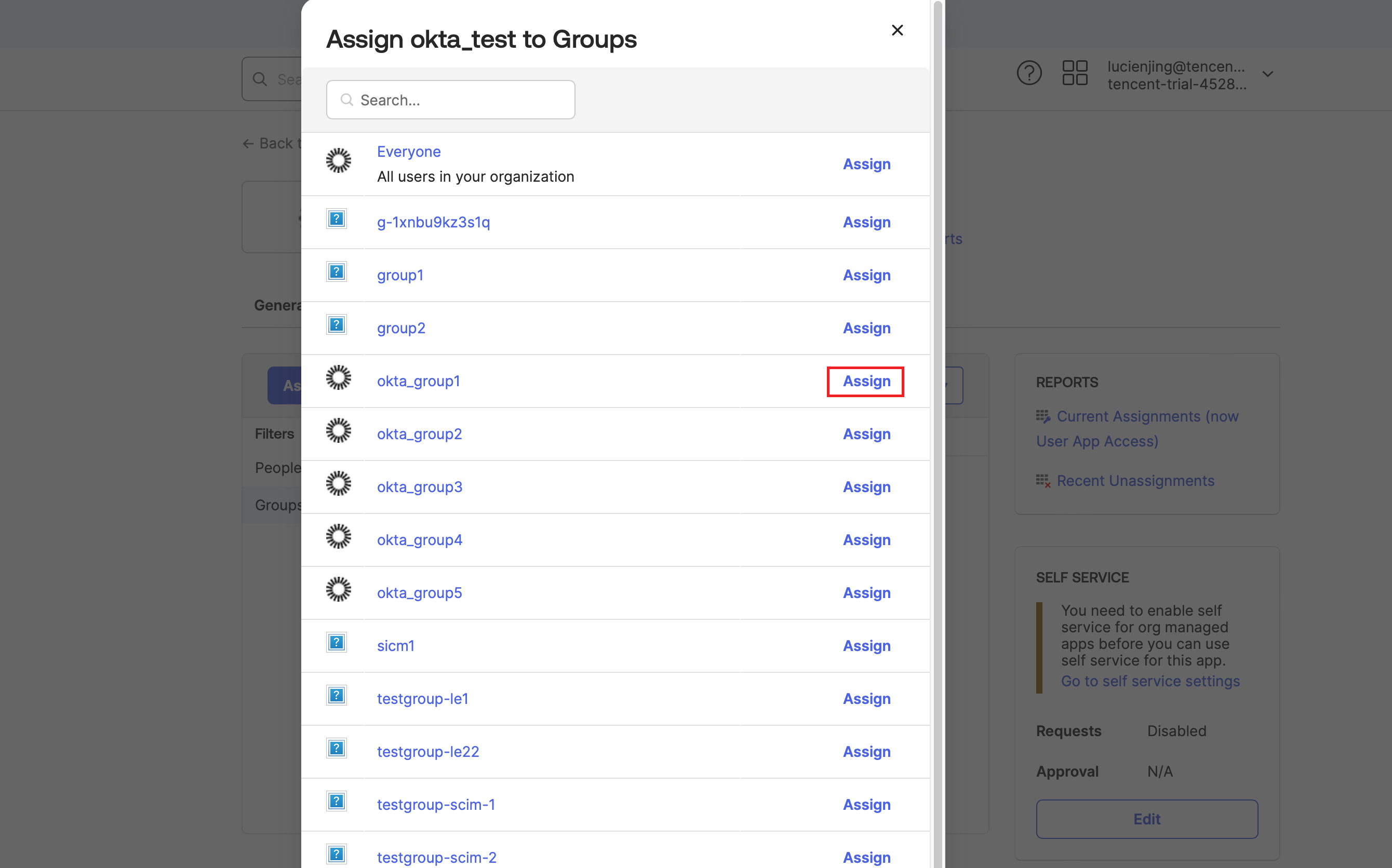Click the testgroup-scim-1 group icon
Screen dimensions: 1392x868
[x=337, y=801]
